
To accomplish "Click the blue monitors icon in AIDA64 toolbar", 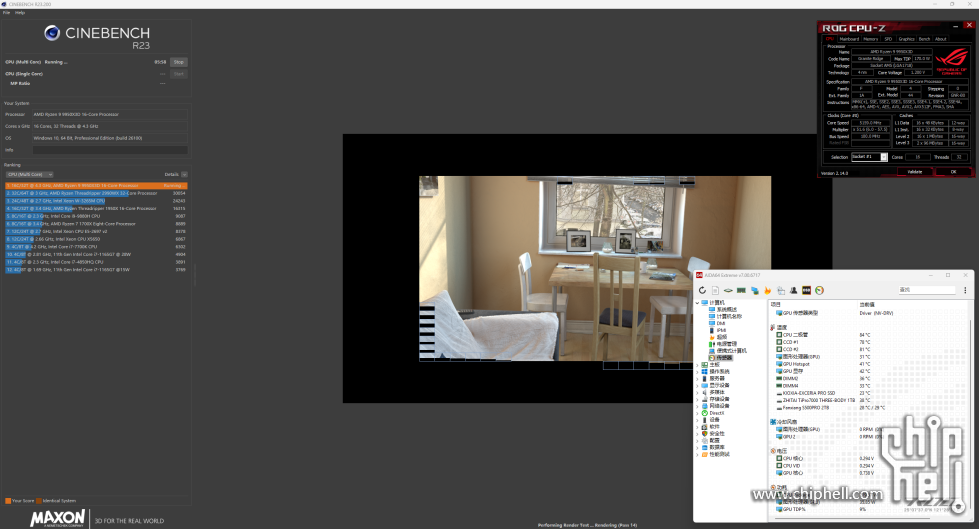I will pyautogui.click(x=754, y=290).
